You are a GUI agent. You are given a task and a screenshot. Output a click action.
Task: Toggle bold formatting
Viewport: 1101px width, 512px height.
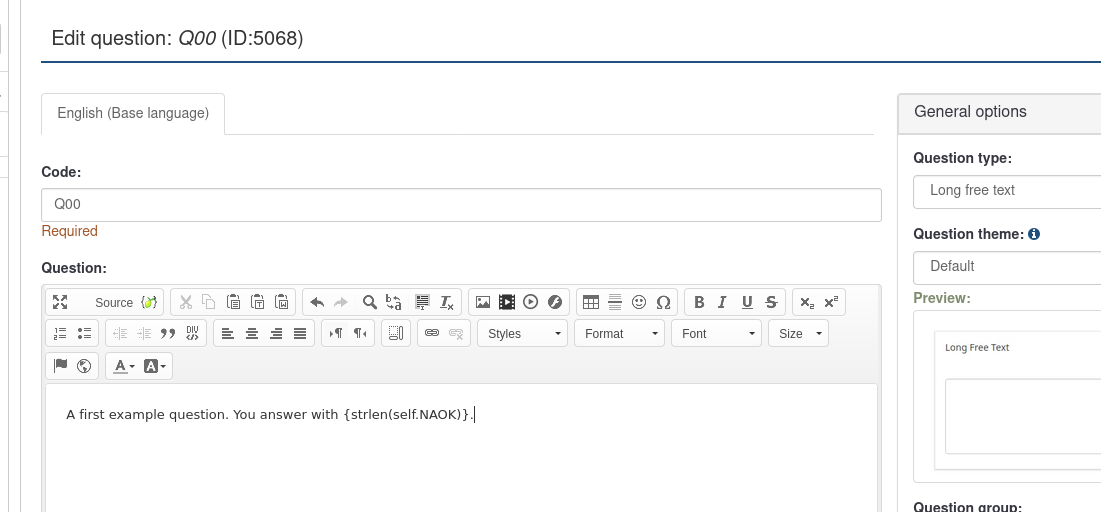tap(699, 302)
